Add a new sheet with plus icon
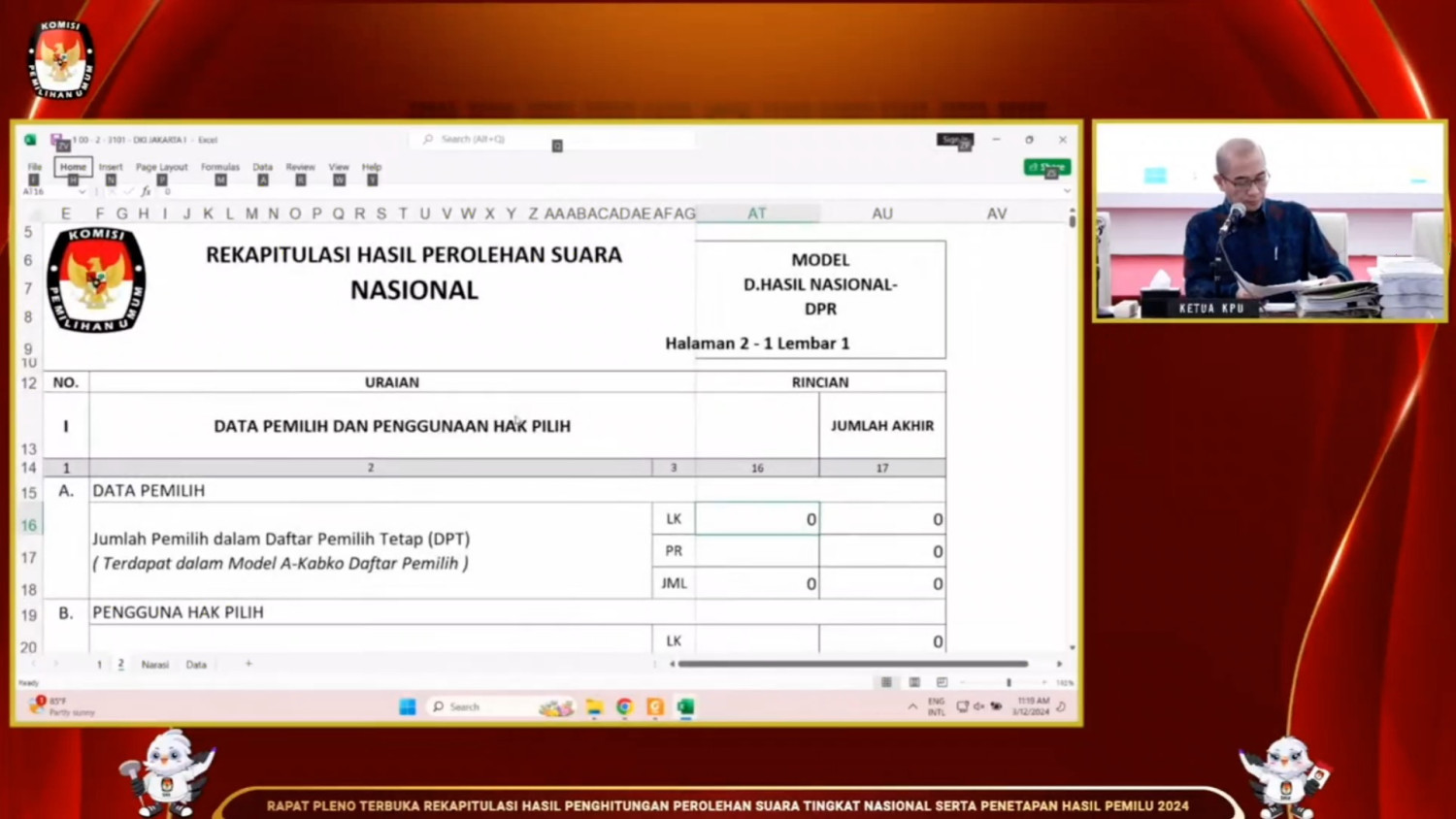This screenshot has height=819, width=1456. (x=248, y=665)
